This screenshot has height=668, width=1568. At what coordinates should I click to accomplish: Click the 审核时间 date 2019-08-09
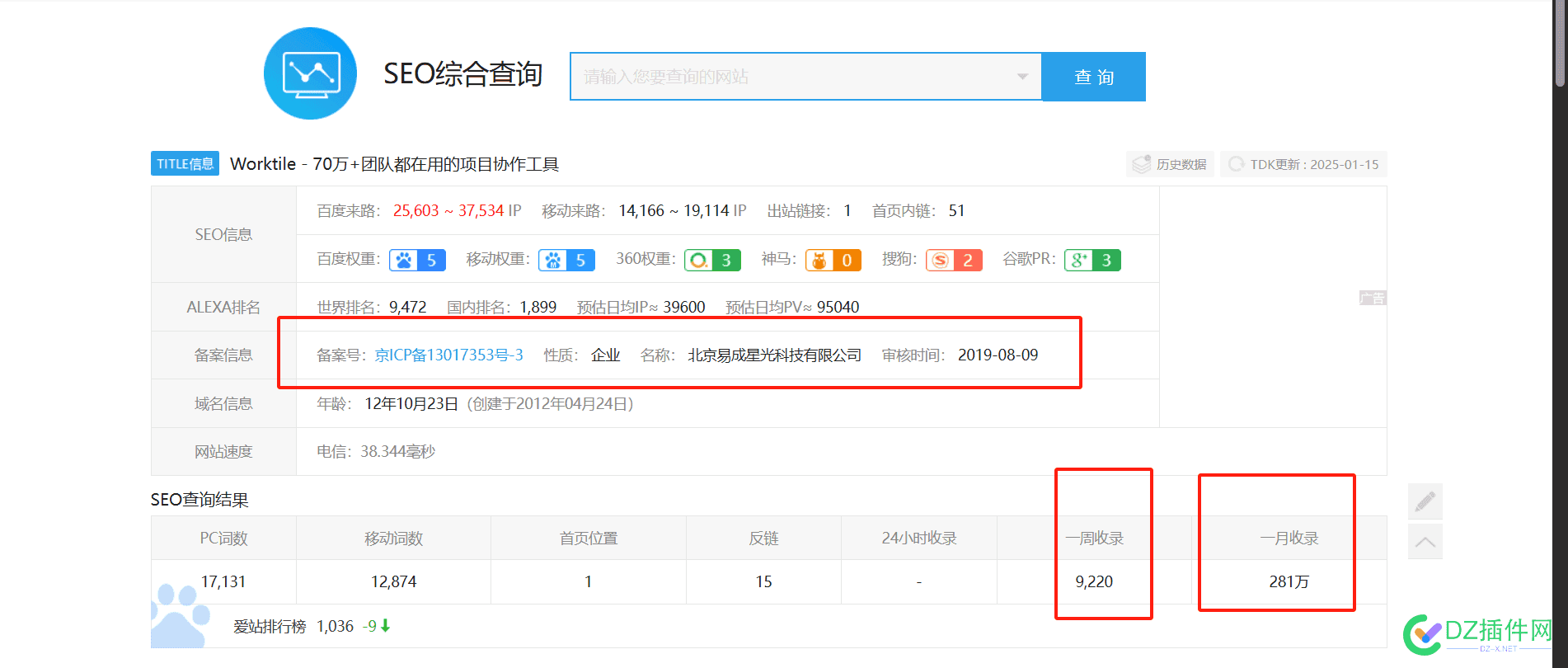(x=998, y=355)
